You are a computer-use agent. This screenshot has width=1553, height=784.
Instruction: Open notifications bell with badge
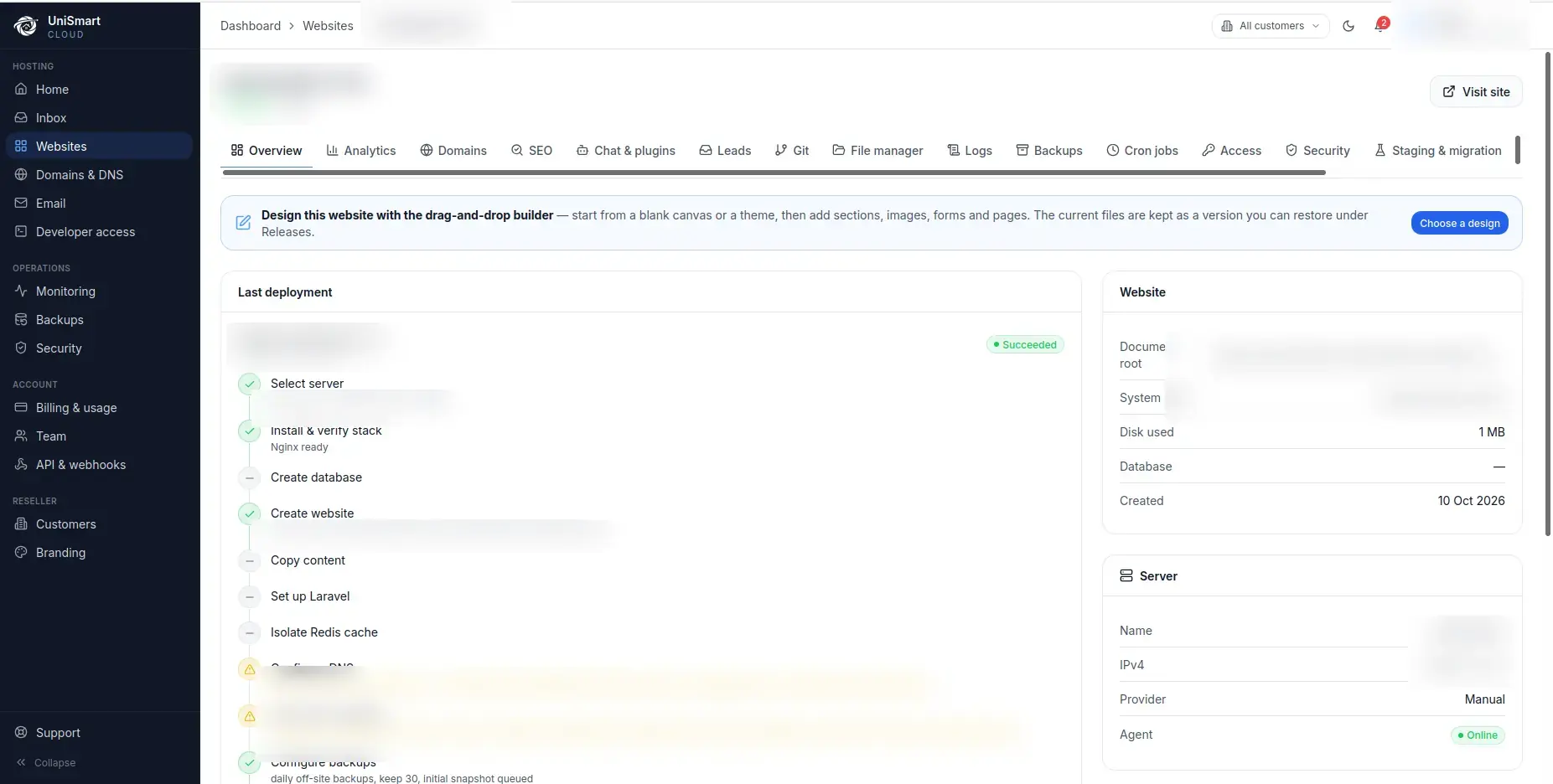pos(1380,25)
